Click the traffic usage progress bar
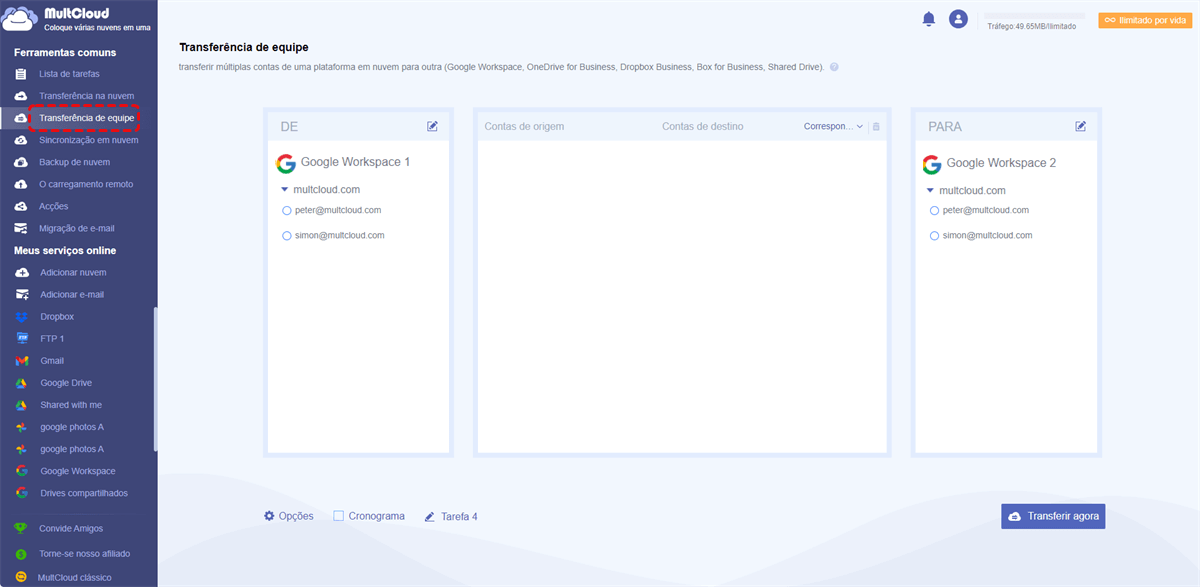1200x587 pixels. pyautogui.click(x=1035, y=17)
